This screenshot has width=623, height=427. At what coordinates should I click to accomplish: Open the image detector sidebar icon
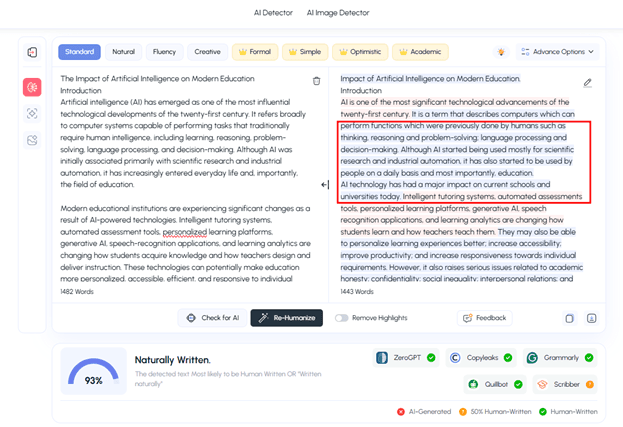pos(32,140)
